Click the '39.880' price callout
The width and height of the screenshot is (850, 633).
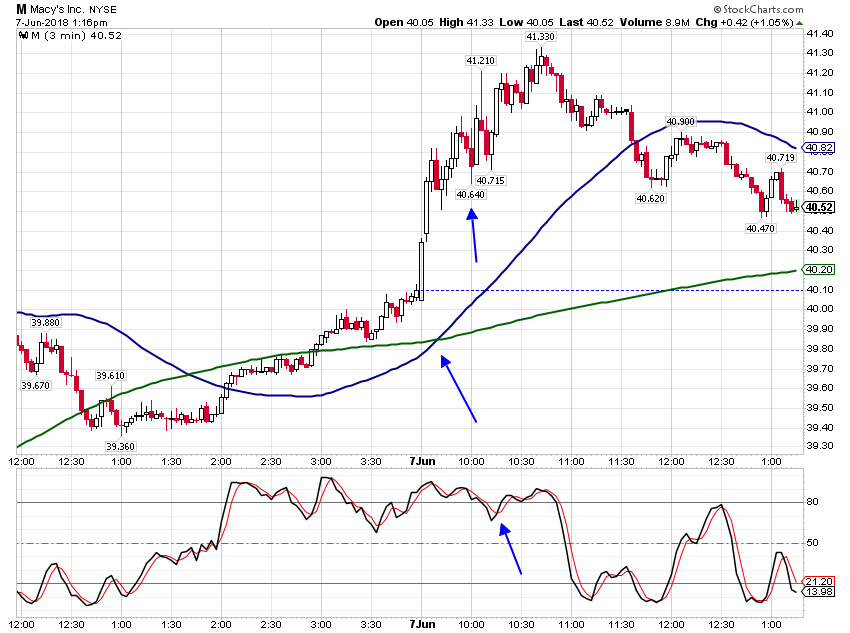[x=46, y=323]
